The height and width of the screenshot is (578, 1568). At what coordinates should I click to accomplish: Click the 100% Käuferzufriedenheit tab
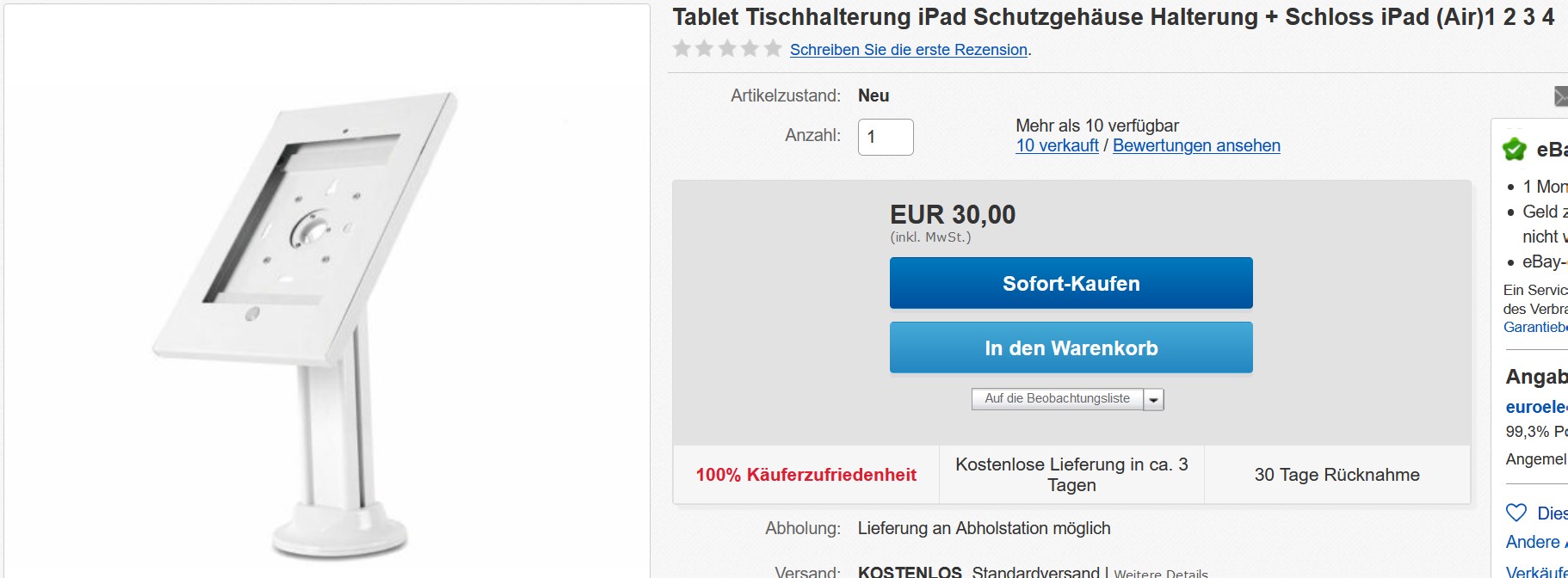806,475
